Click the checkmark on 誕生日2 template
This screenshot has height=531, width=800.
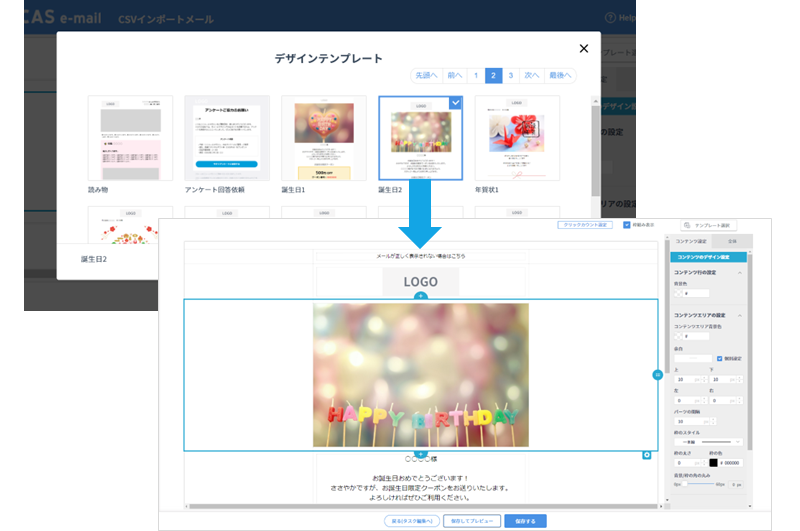(456, 103)
